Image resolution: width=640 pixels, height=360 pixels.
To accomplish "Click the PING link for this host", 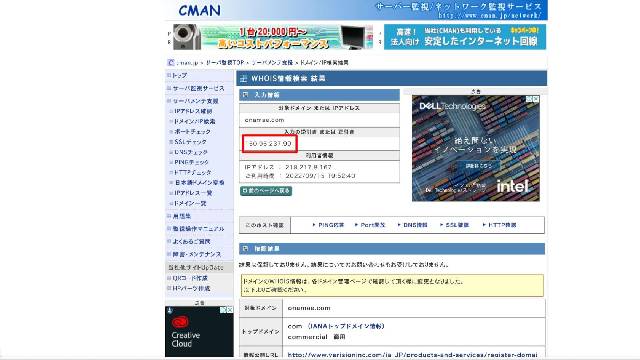I will pos(329,225).
